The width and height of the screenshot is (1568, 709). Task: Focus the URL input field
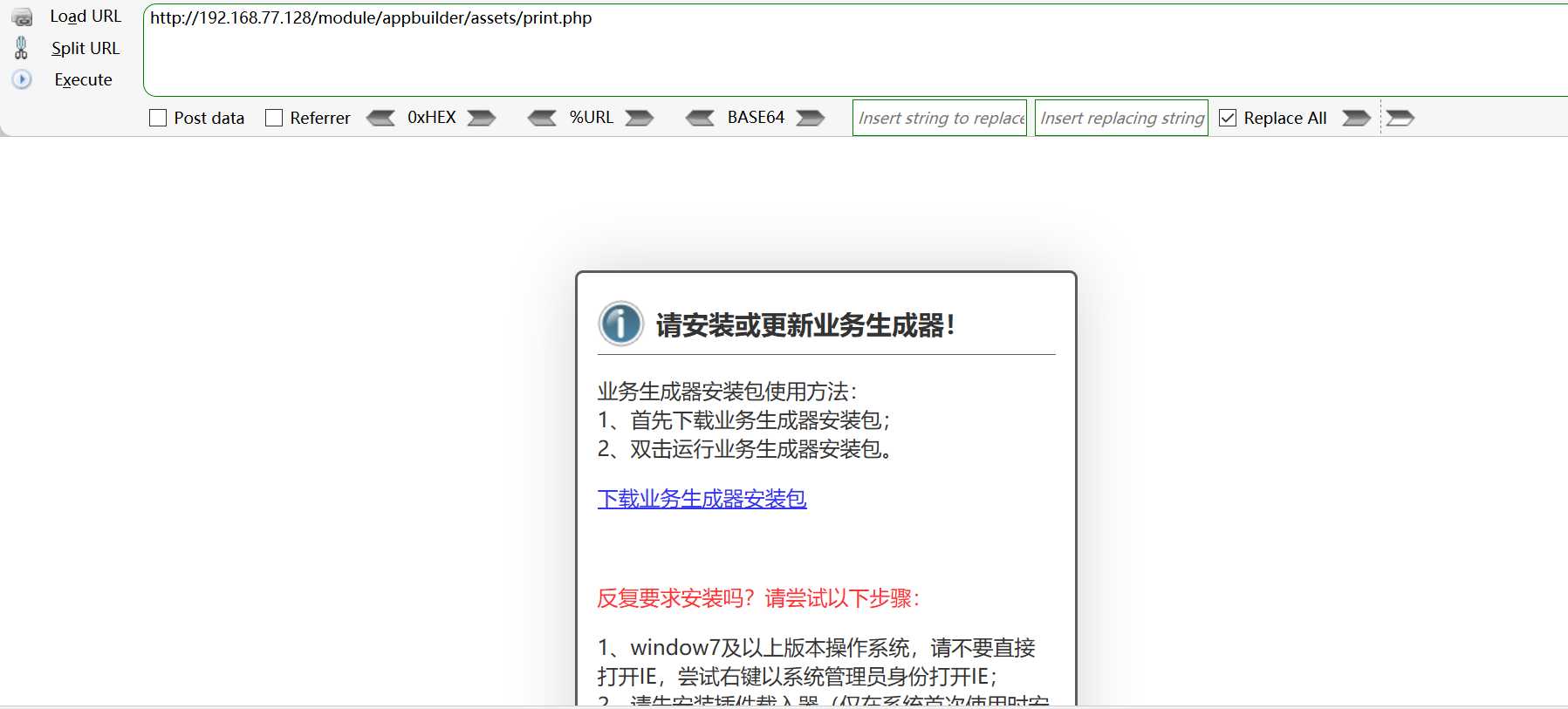tap(855, 50)
